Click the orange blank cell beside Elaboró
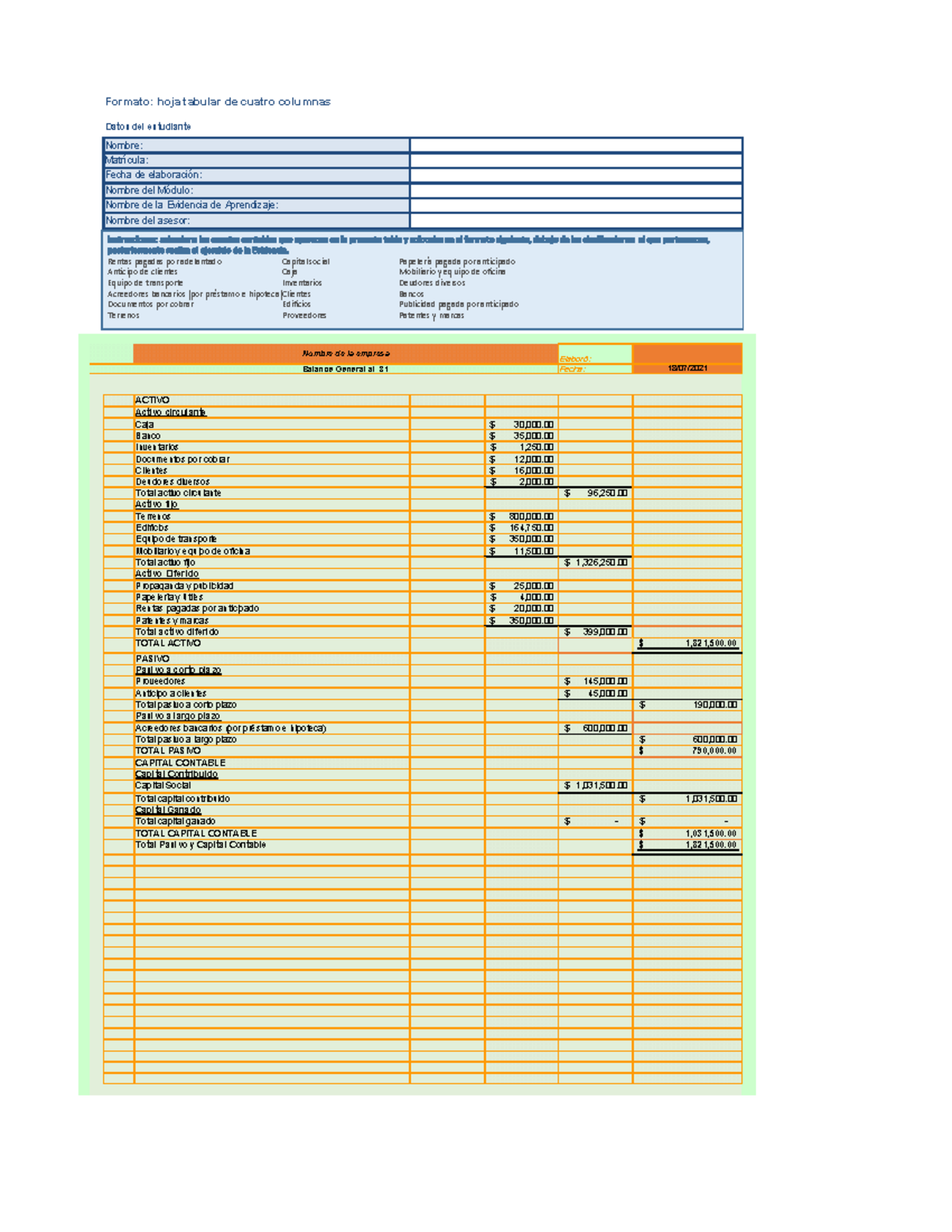 pyautogui.click(x=687, y=353)
